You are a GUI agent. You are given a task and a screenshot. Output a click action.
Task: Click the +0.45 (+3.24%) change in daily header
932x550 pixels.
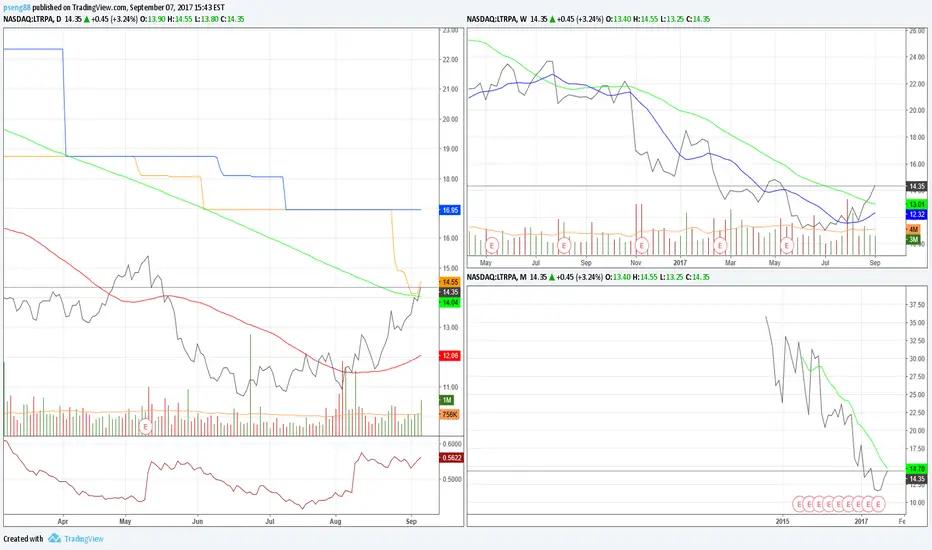[115, 19]
